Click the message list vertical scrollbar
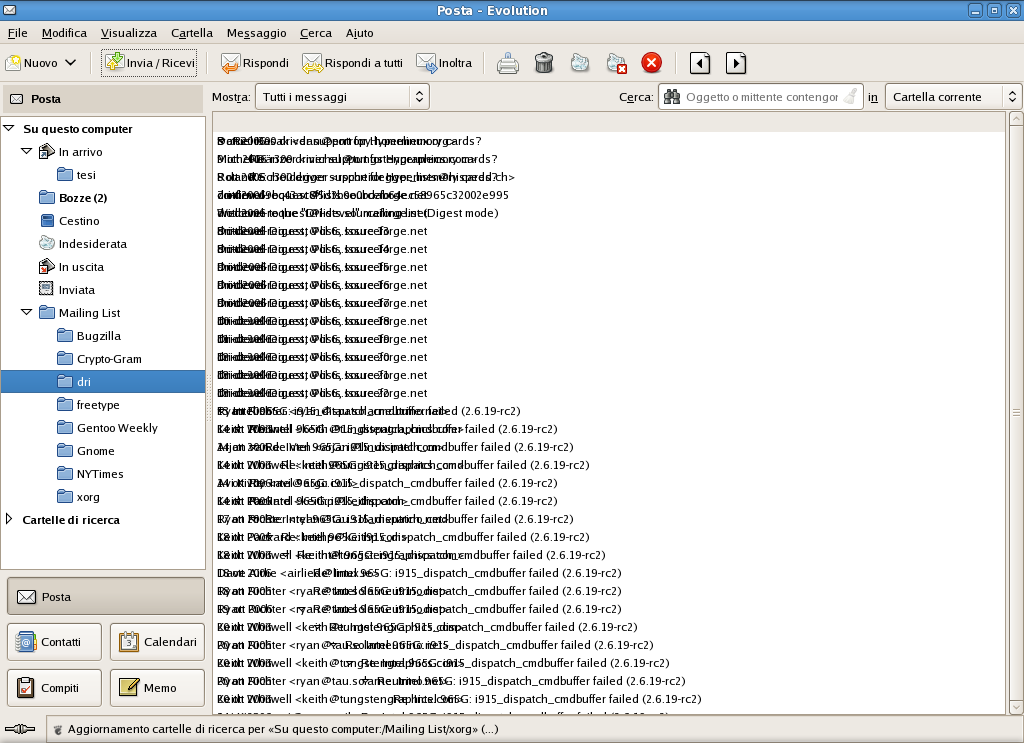 point(1015,412)
